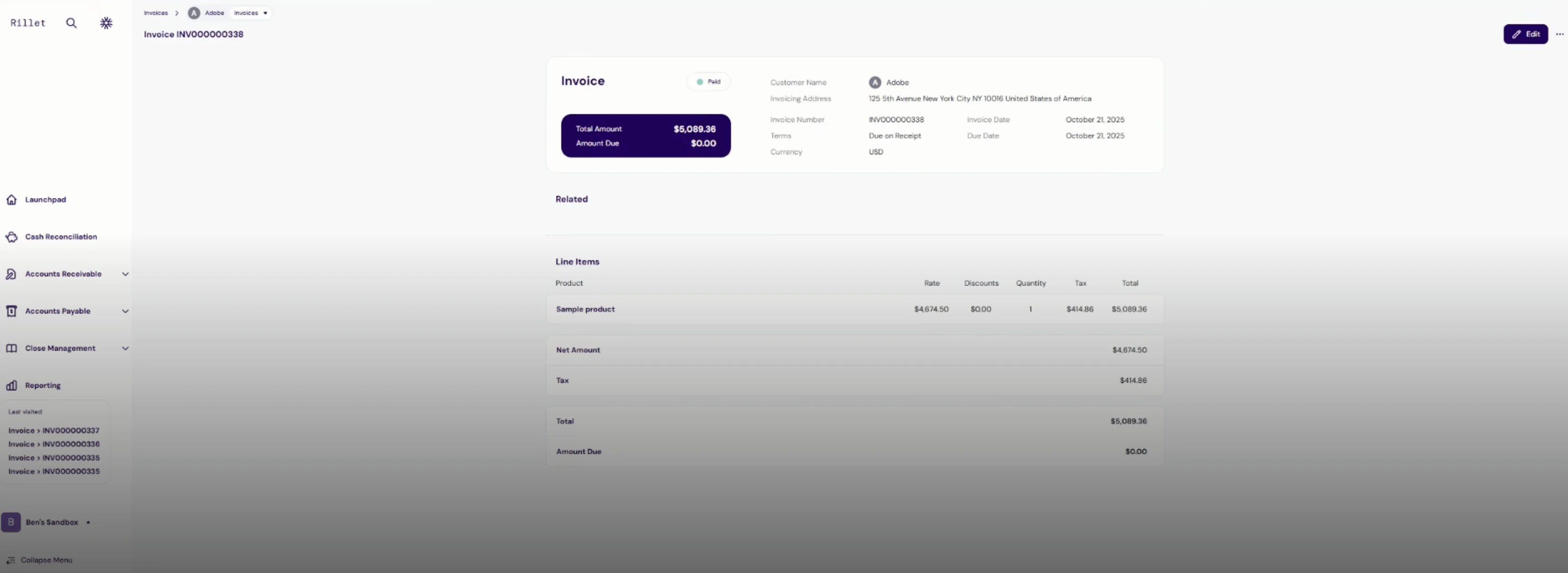Click the Line Items heading

pyautogui.click(x=577, y=262)
